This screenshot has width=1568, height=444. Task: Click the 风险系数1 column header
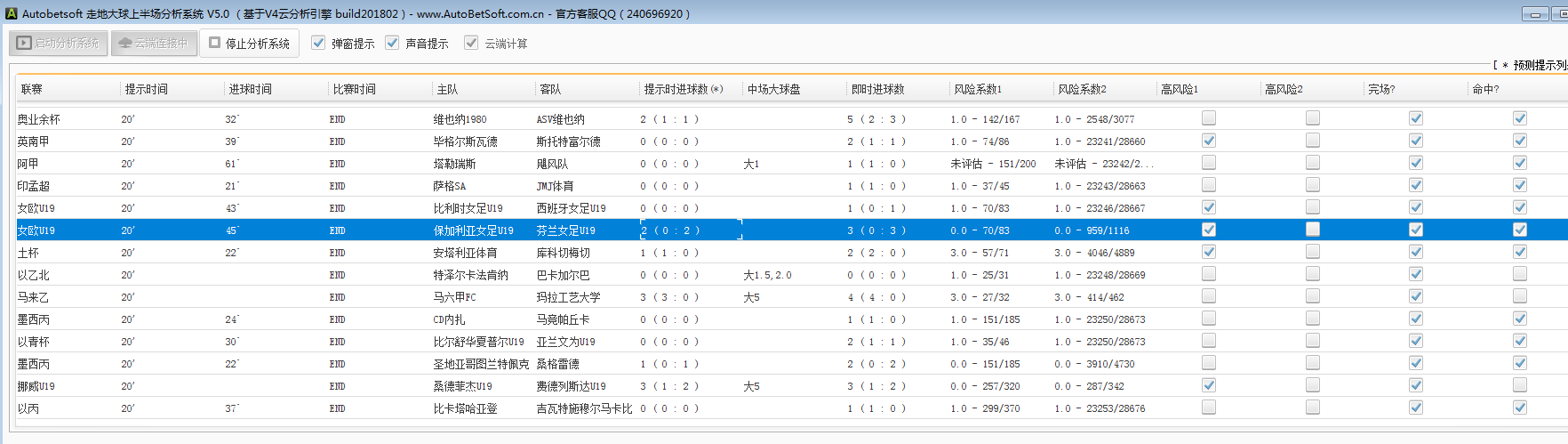click(x=978, y=89)
